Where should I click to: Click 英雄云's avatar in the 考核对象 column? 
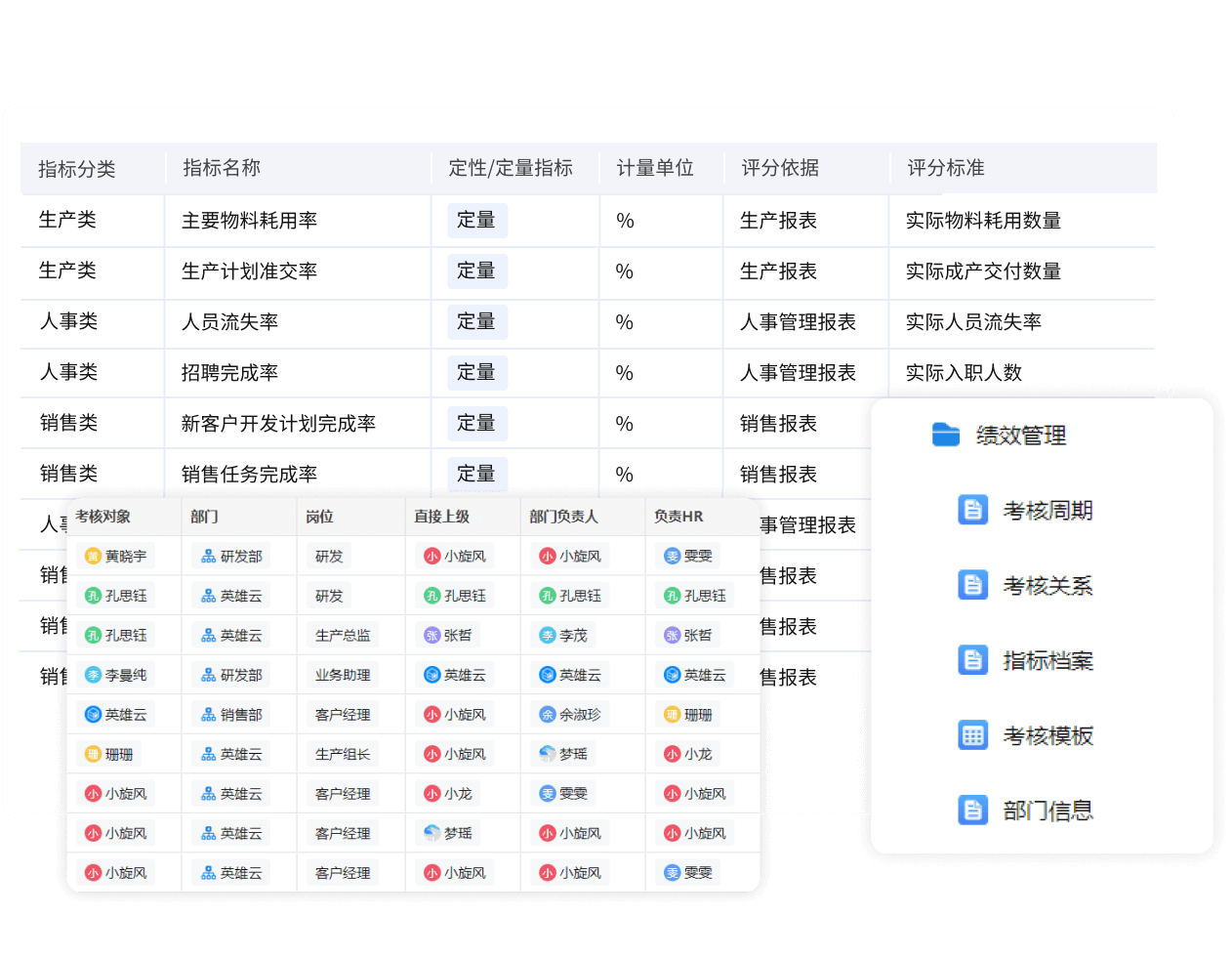[x=93, y=715]
